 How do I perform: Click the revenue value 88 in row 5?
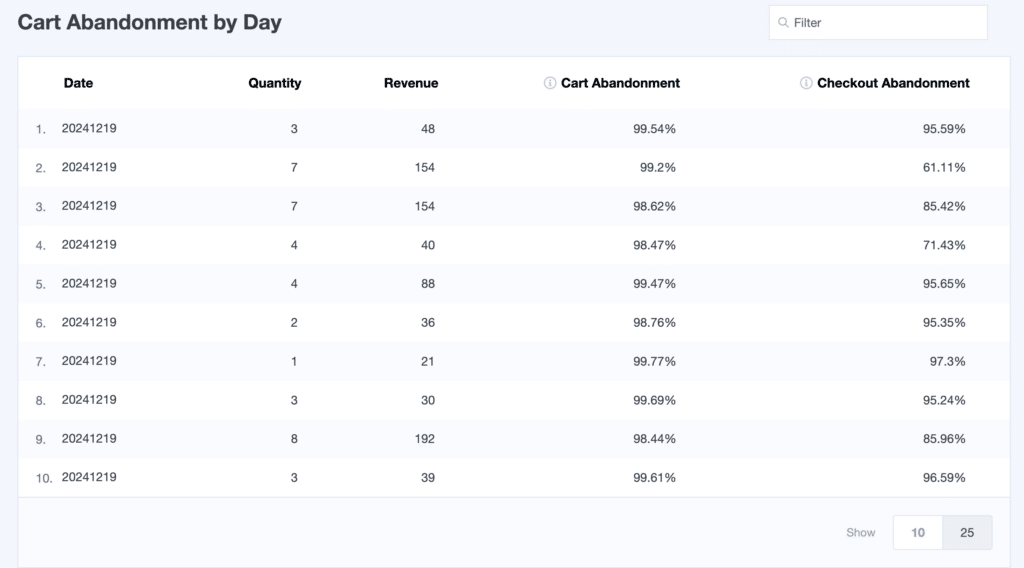(427, 284)
